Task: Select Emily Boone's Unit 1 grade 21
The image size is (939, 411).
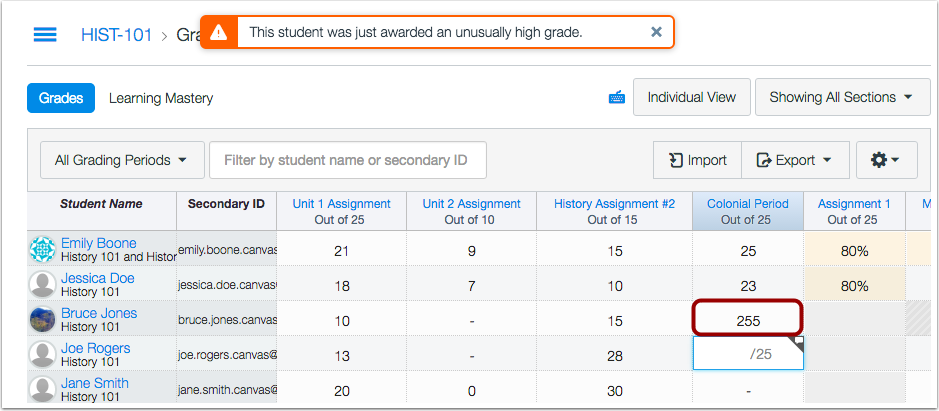Action: 341,250
